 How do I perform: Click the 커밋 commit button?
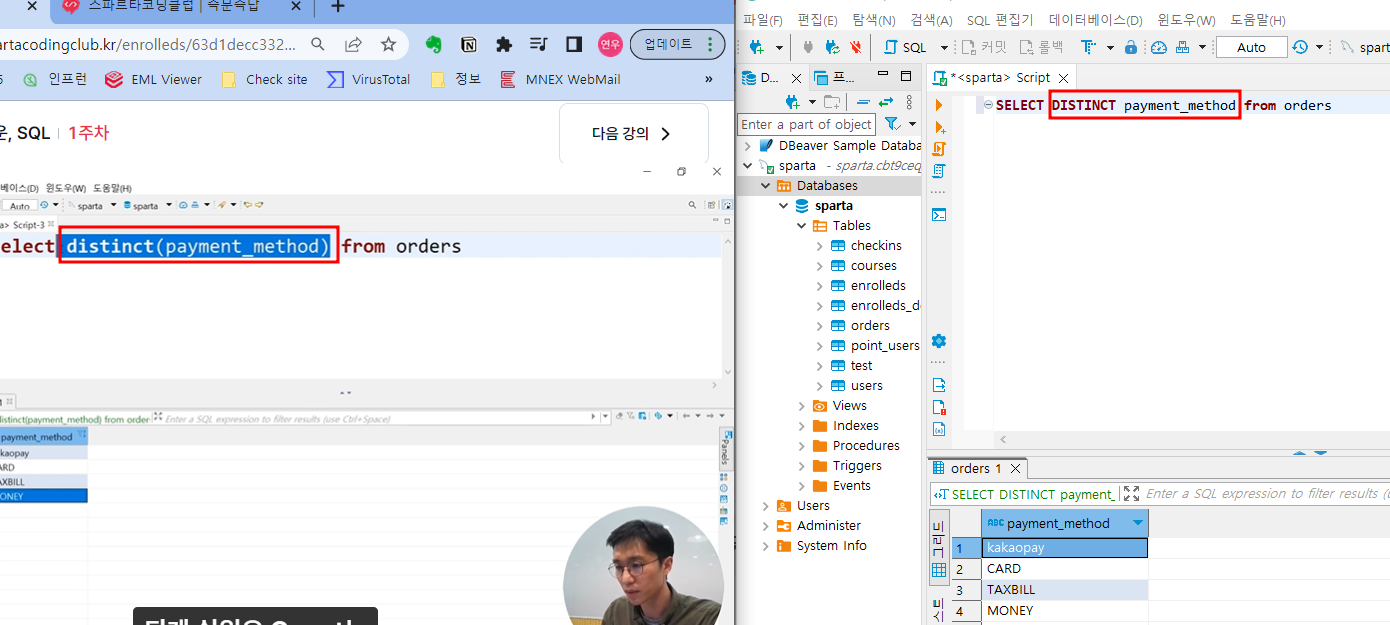(983, 47)
